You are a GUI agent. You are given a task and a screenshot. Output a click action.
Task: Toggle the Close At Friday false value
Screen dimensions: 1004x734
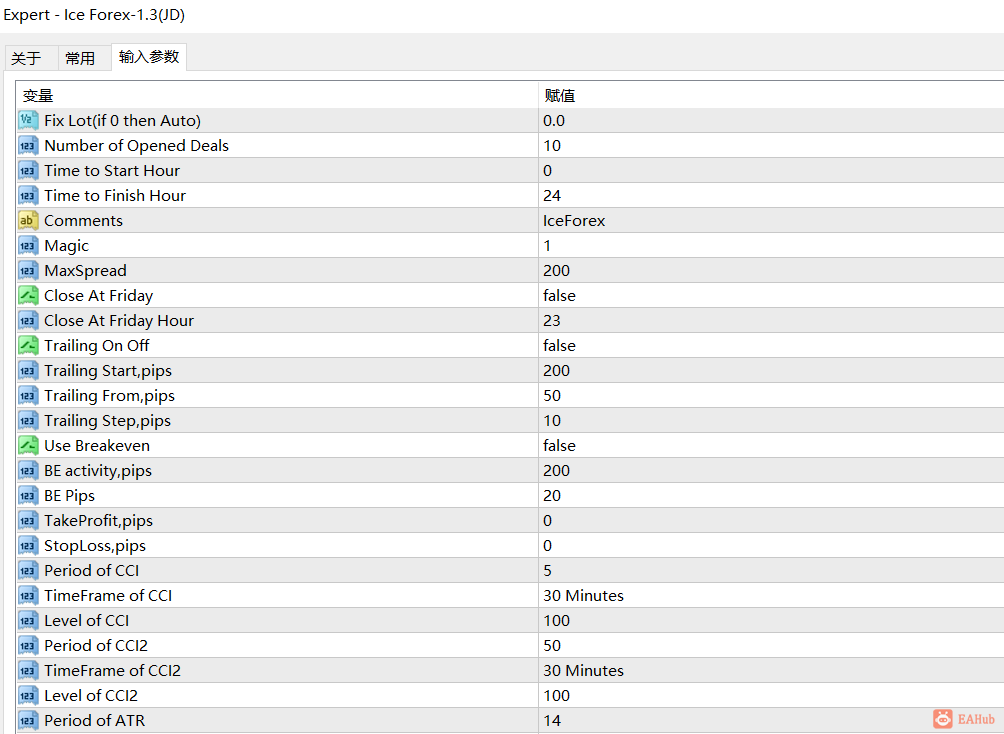771,295
